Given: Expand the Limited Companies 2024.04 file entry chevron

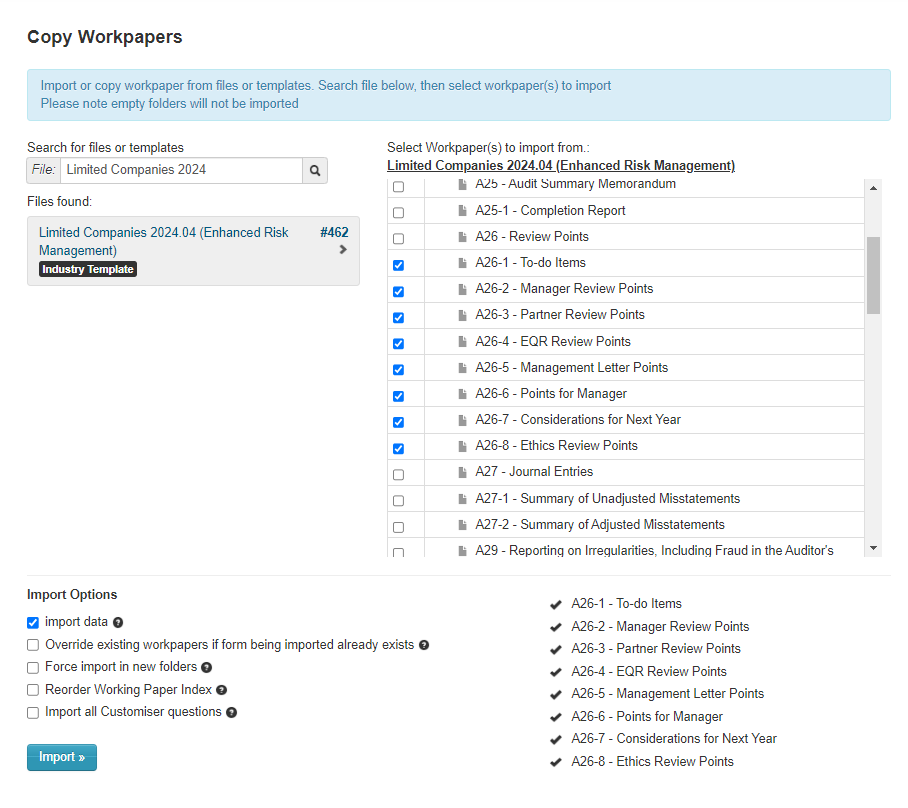Looking at the screenshot, I should [x=344, y=251].
